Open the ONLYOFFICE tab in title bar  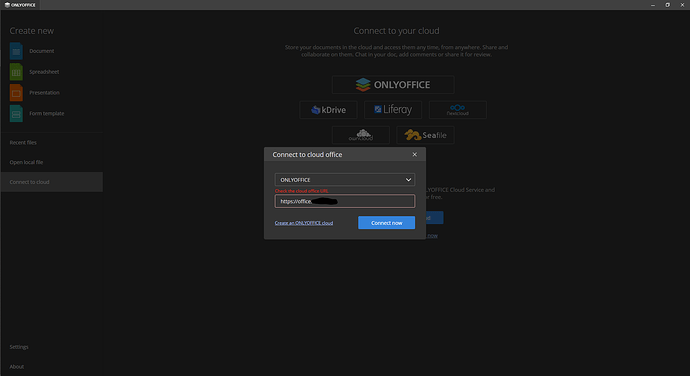pos(20,5)
